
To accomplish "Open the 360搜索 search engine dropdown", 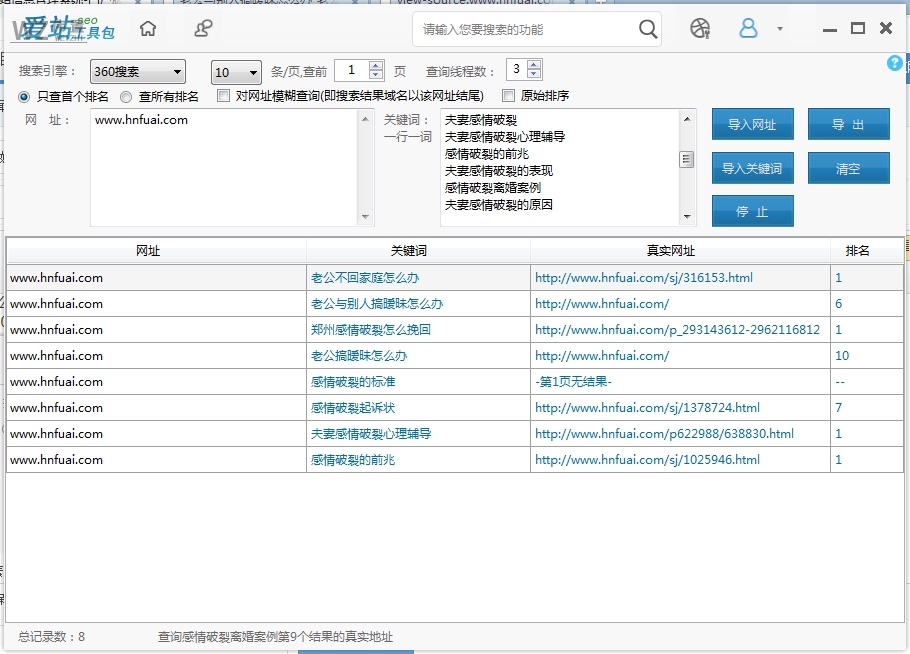I will pyautogui.click(x=137, y=71).
